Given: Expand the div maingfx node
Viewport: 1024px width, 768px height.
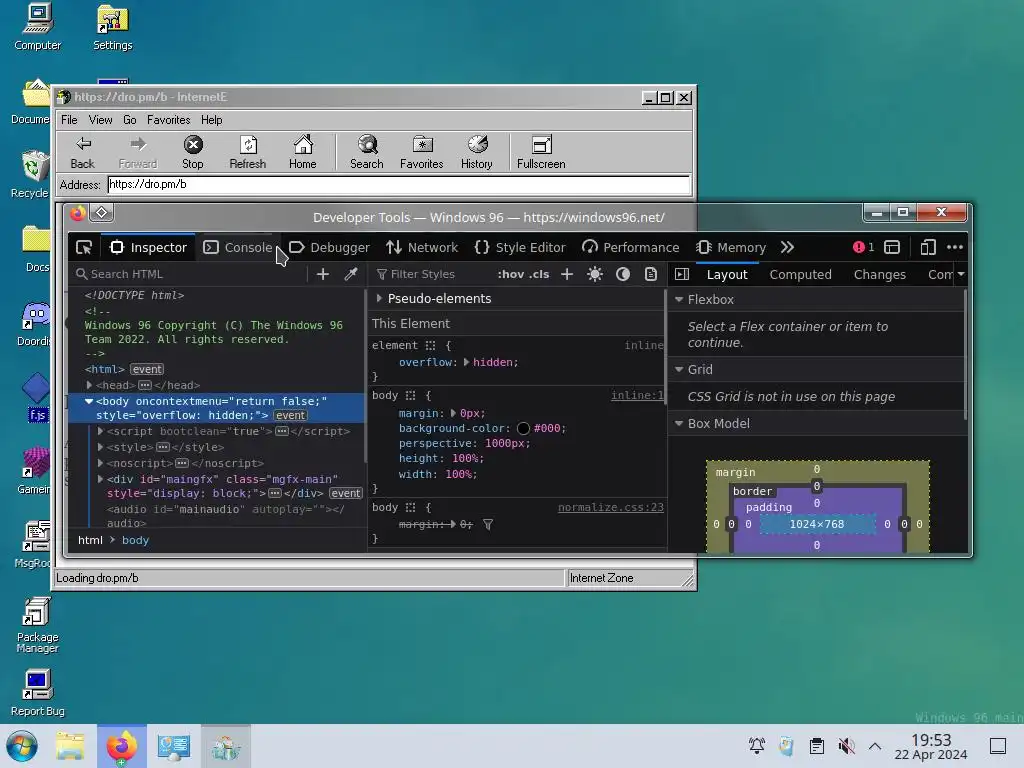Looking at the screenshot, I should [100, 479].
